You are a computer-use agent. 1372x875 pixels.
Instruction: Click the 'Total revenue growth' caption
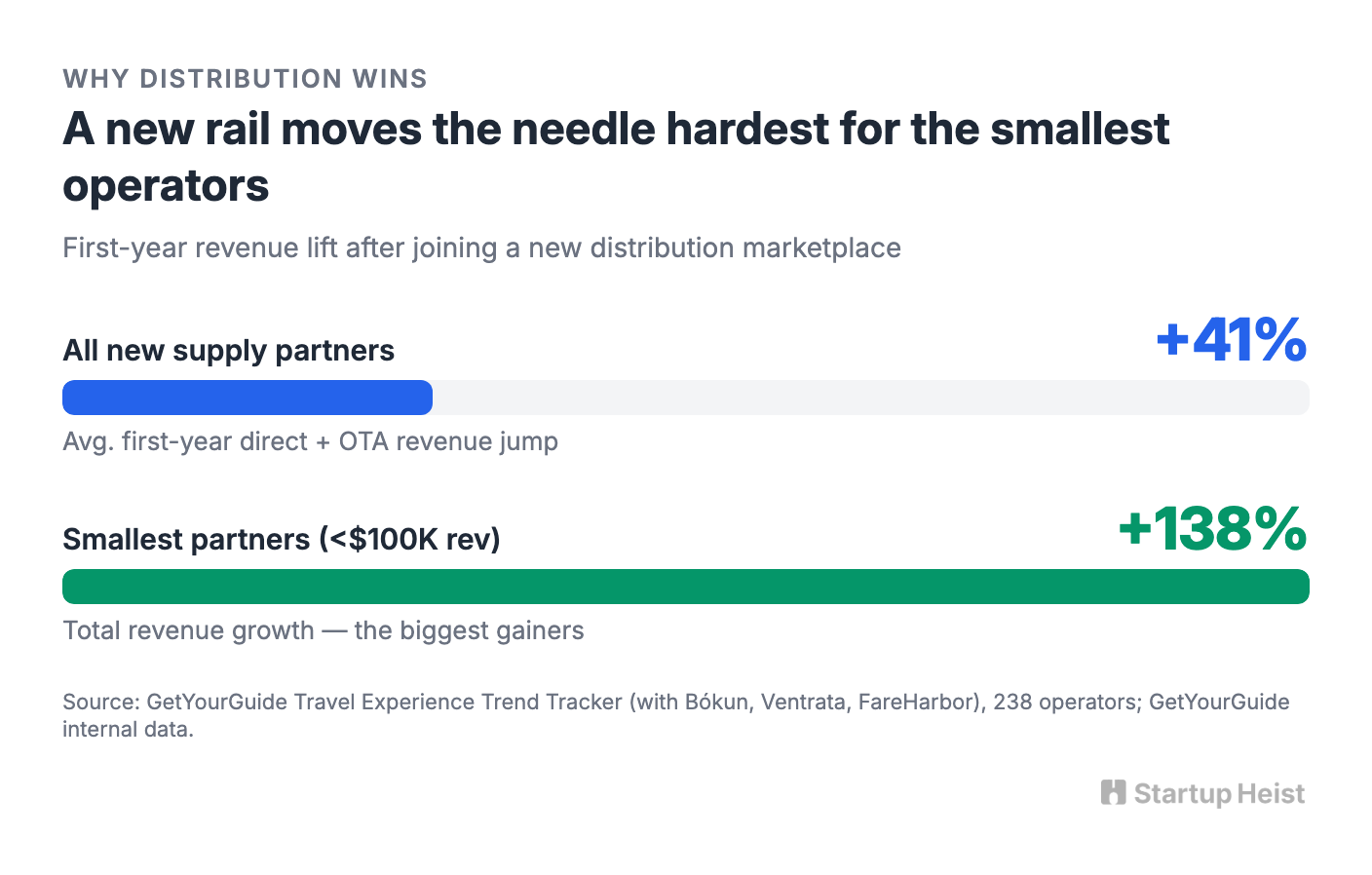(x=324, y=630)
